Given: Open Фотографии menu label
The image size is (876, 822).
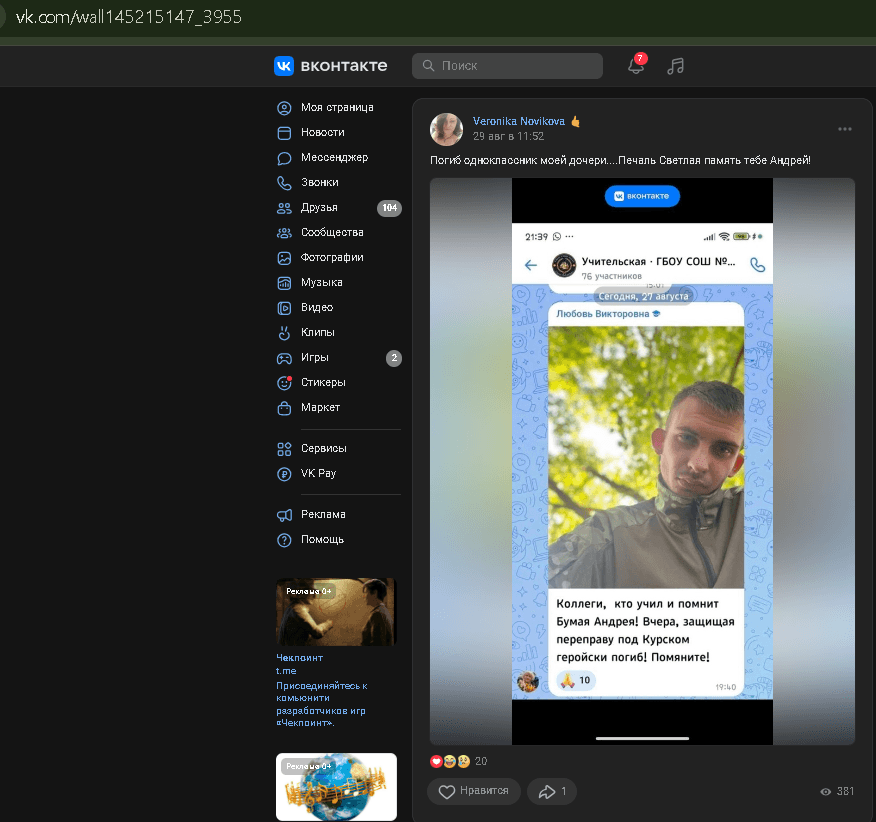Looking at the screenshot, I should tap(332, 257).
